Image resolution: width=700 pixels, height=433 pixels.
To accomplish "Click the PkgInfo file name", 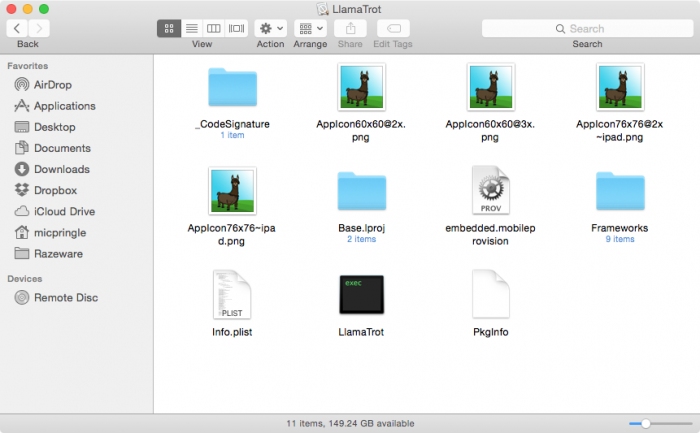I will (x=491, y=332).
